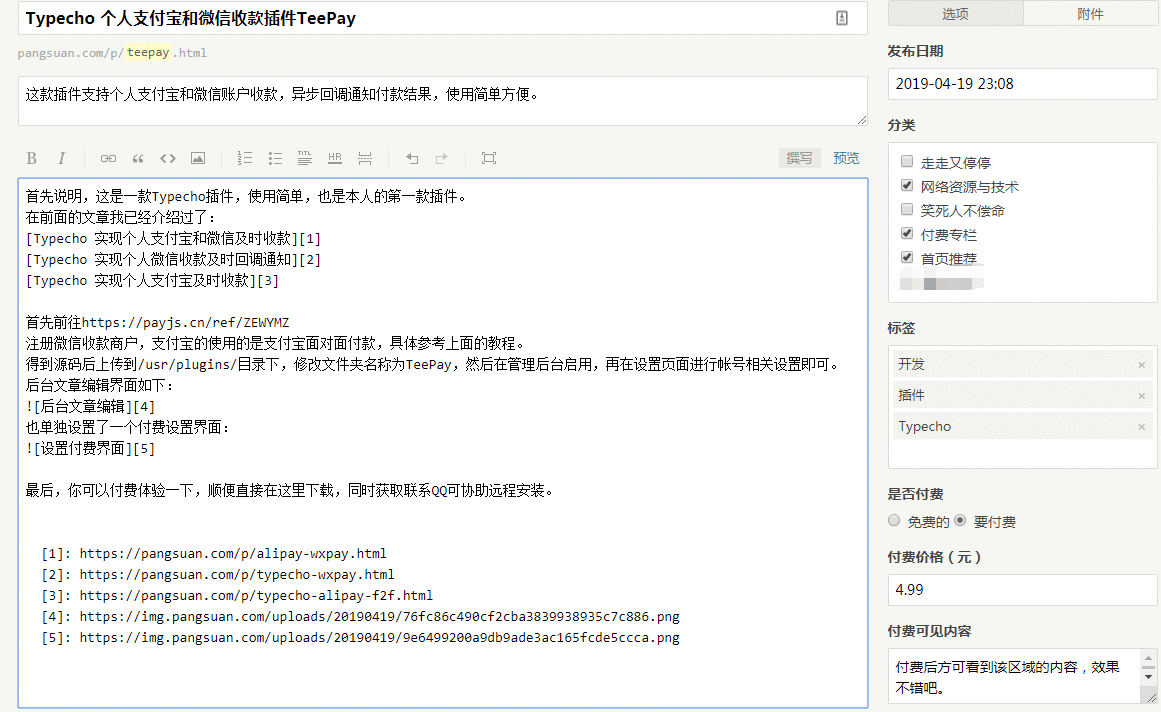Undo the last edit using the toolbar arrow

[x=412, y=158]
